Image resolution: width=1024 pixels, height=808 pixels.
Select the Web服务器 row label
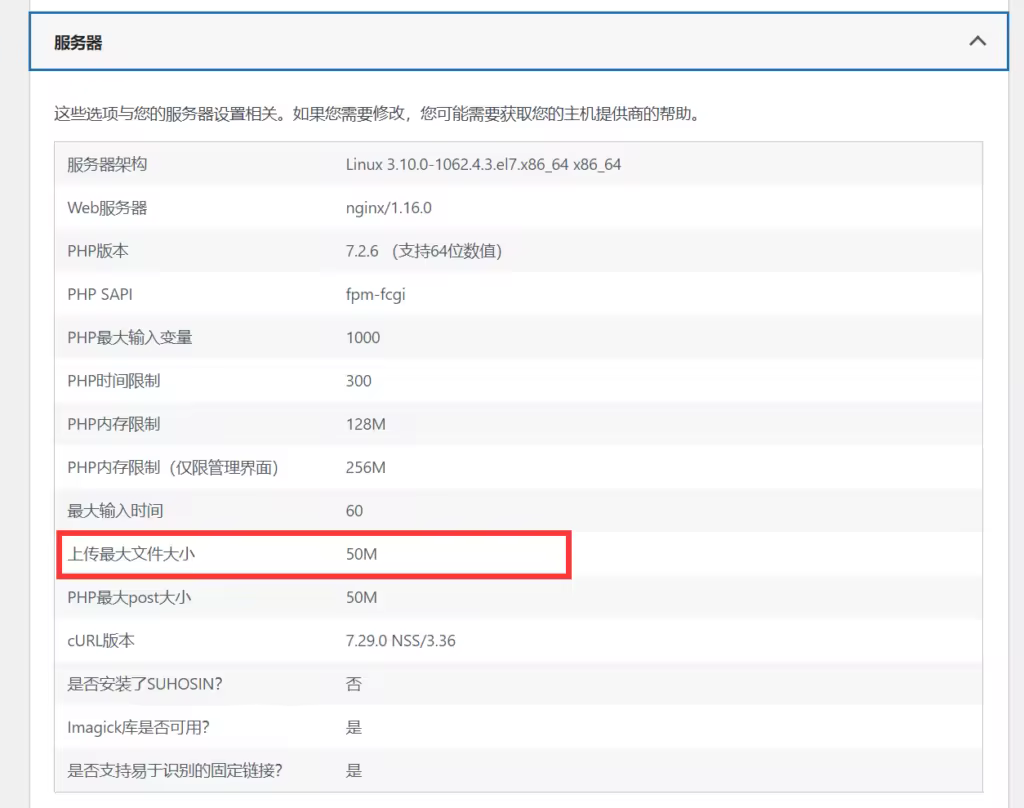(107, 208)
